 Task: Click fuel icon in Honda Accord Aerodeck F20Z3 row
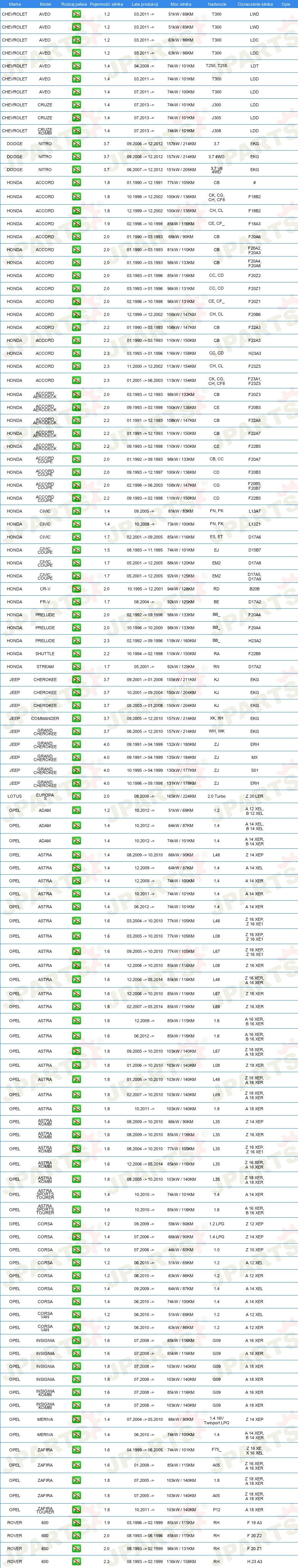click(x=76, y=394)
